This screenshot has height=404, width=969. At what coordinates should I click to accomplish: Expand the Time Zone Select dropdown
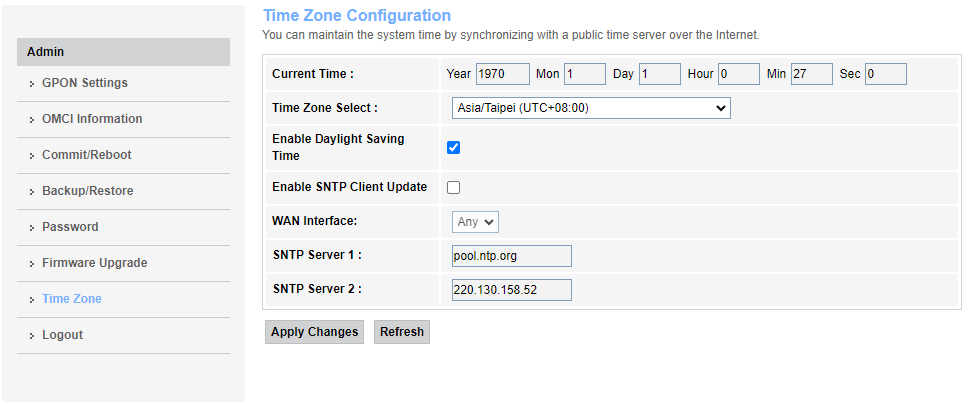(x=591, y=108)
